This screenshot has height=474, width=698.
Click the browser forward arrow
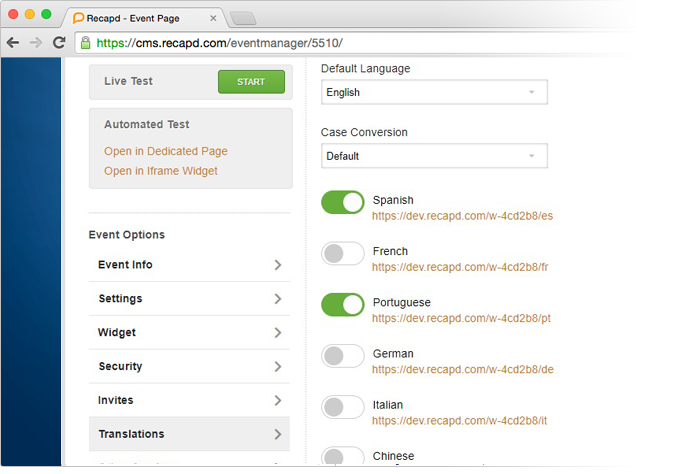tap(36, 43)
